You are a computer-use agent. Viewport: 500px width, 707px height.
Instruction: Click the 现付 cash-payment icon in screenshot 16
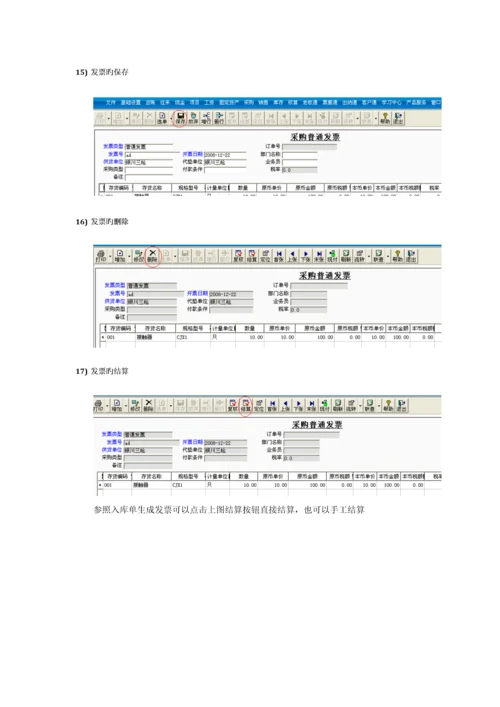tap(332, 256)
